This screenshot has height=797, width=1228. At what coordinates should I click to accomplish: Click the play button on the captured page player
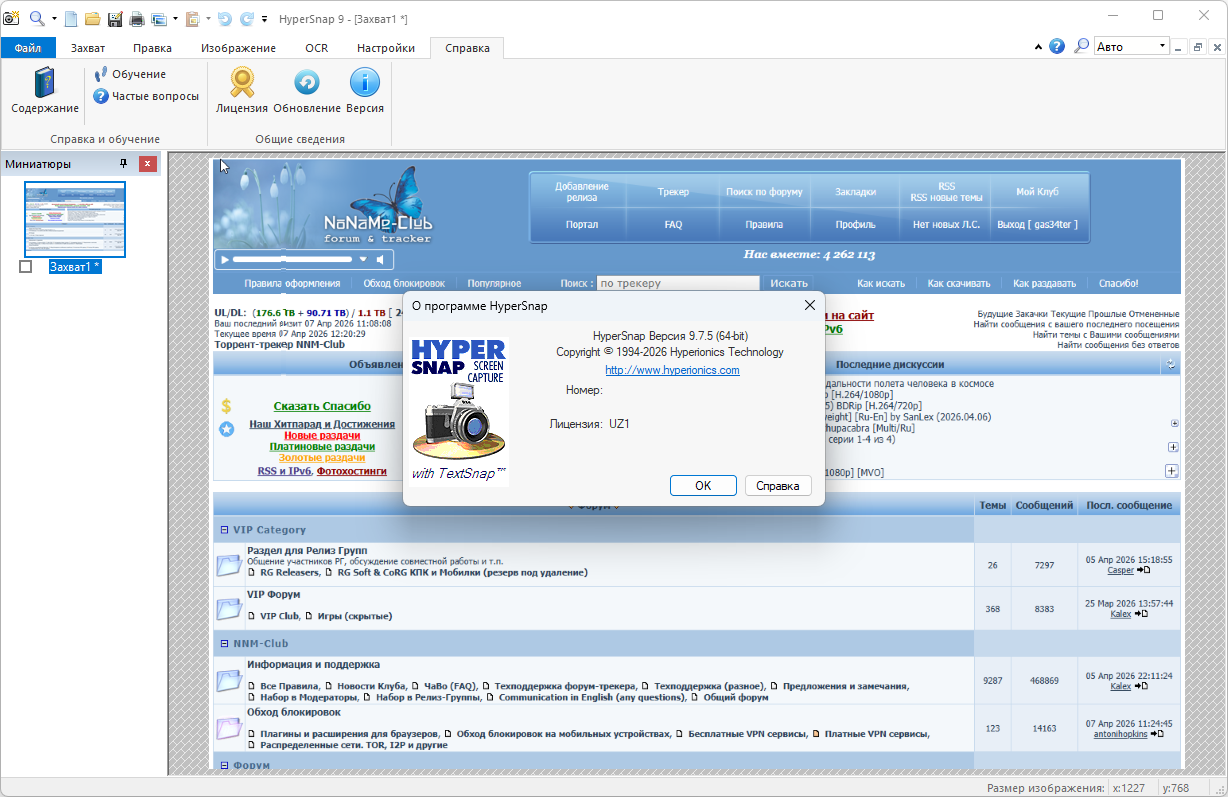pos(225,260)
